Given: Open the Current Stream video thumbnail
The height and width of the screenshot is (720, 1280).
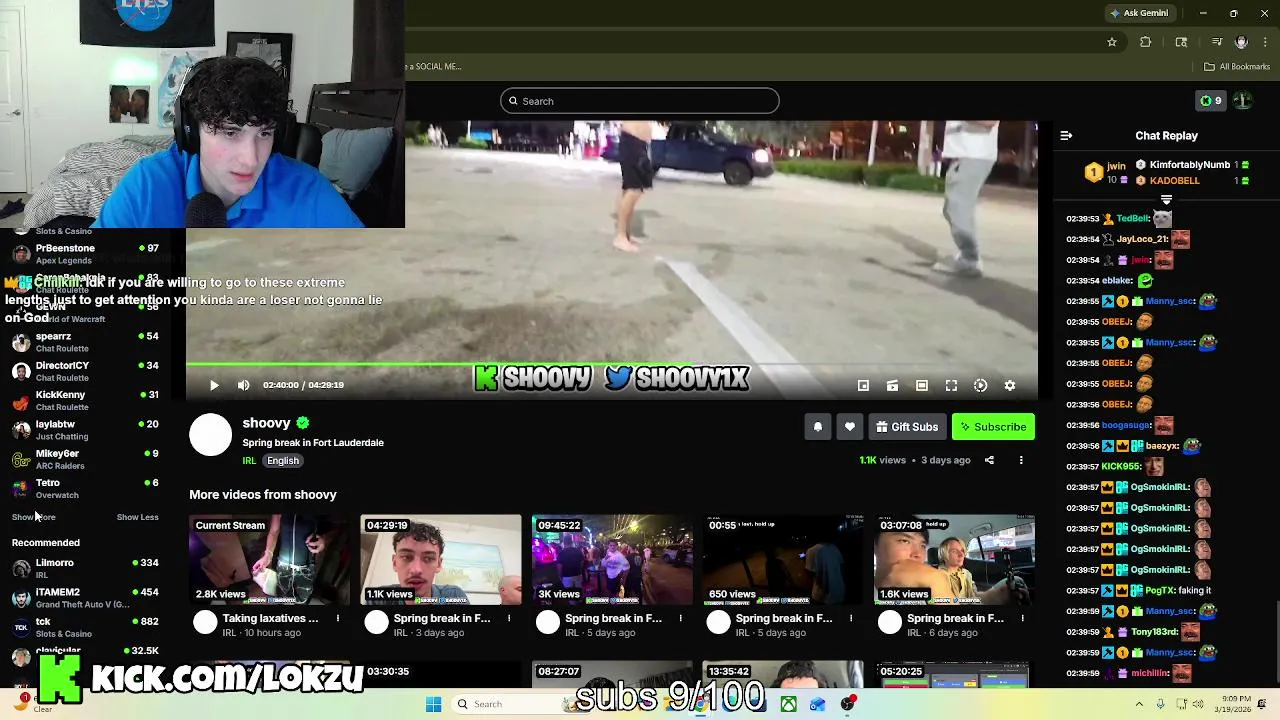Looking at the screenshot, I should pyautogui.click(x=270, y=560).
